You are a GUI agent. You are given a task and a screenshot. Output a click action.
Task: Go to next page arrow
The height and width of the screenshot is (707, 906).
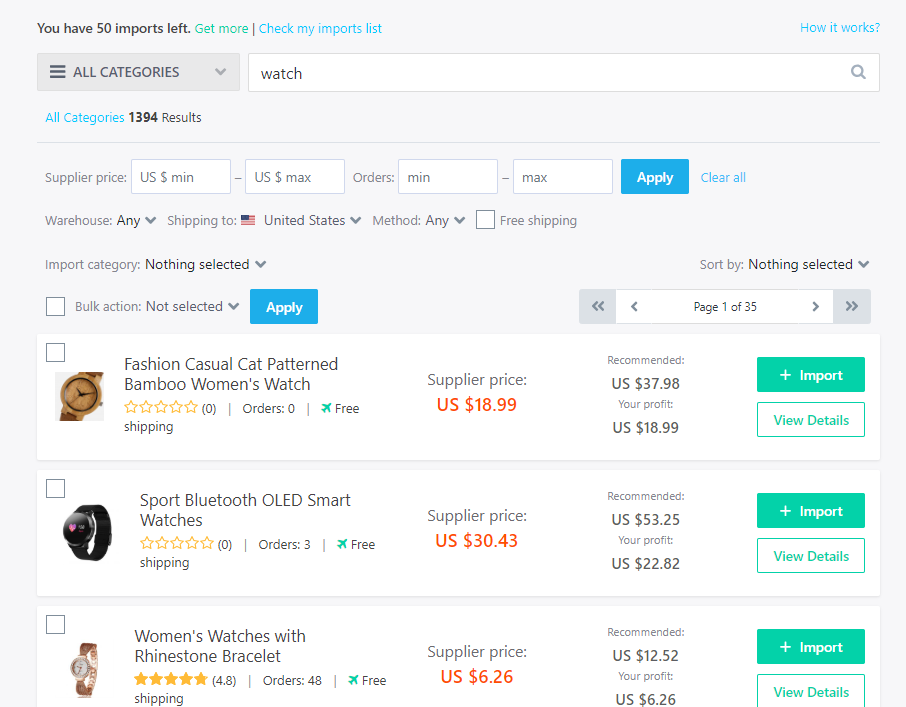815,306
